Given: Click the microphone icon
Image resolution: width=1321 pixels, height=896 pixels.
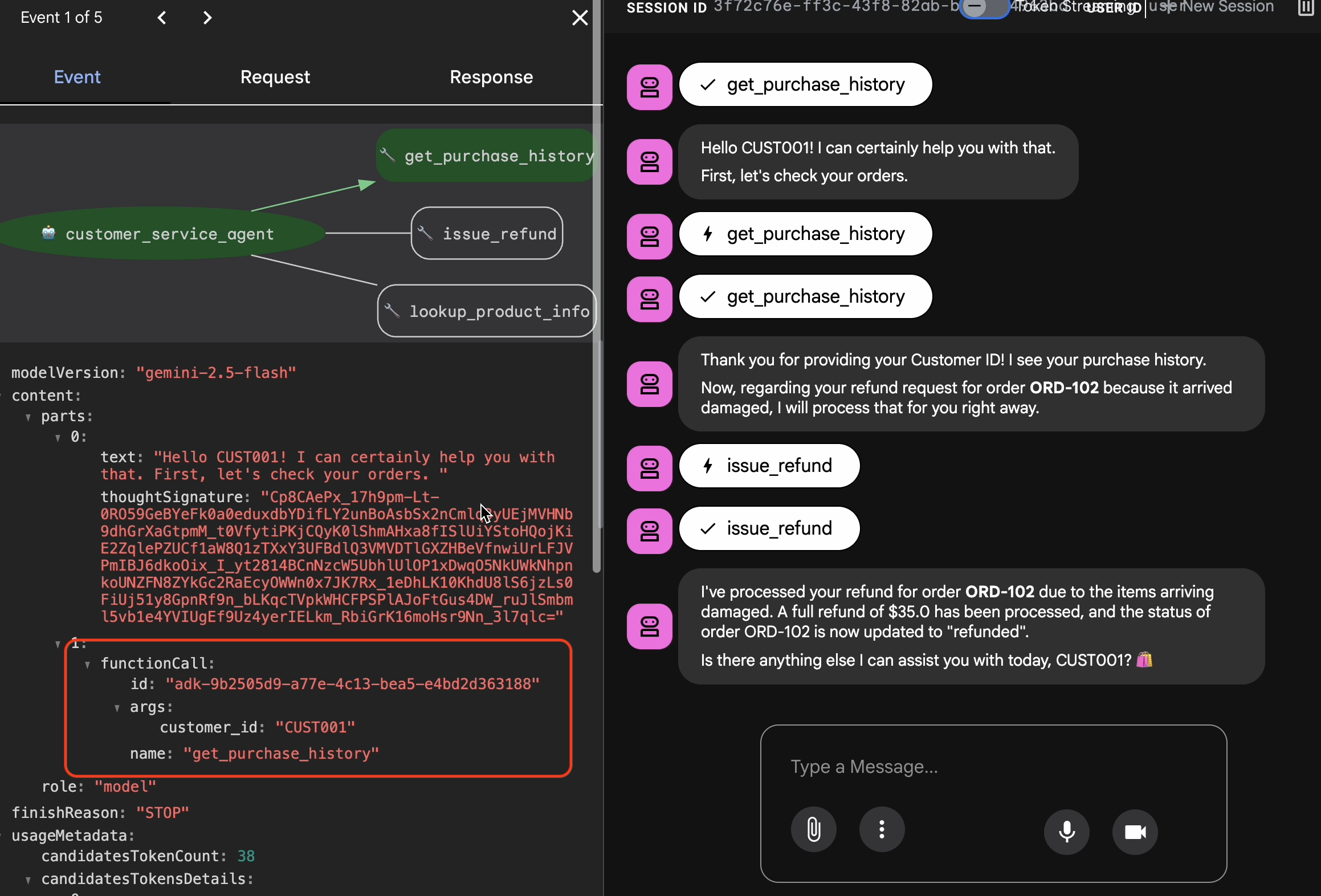Looking at the screenshot, I should tap(1066, 832).
